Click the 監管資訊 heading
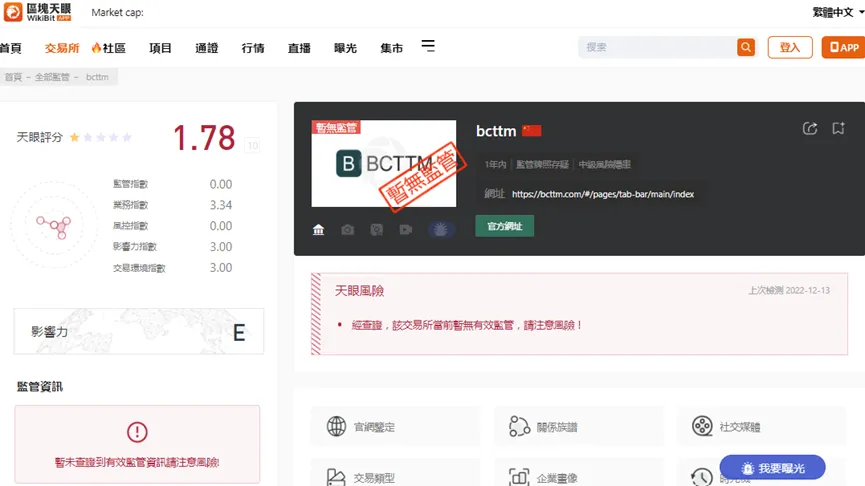Screen dimensions: 865x486 point(40,387)
